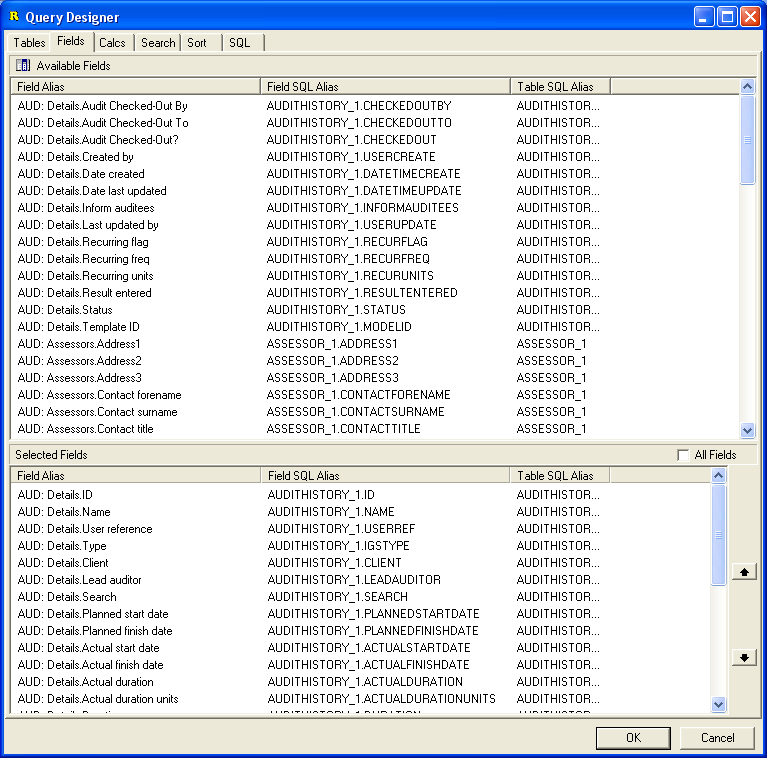Confirm with the OK button
This screenshot has height=758, width=767.
tap(633, 737)
